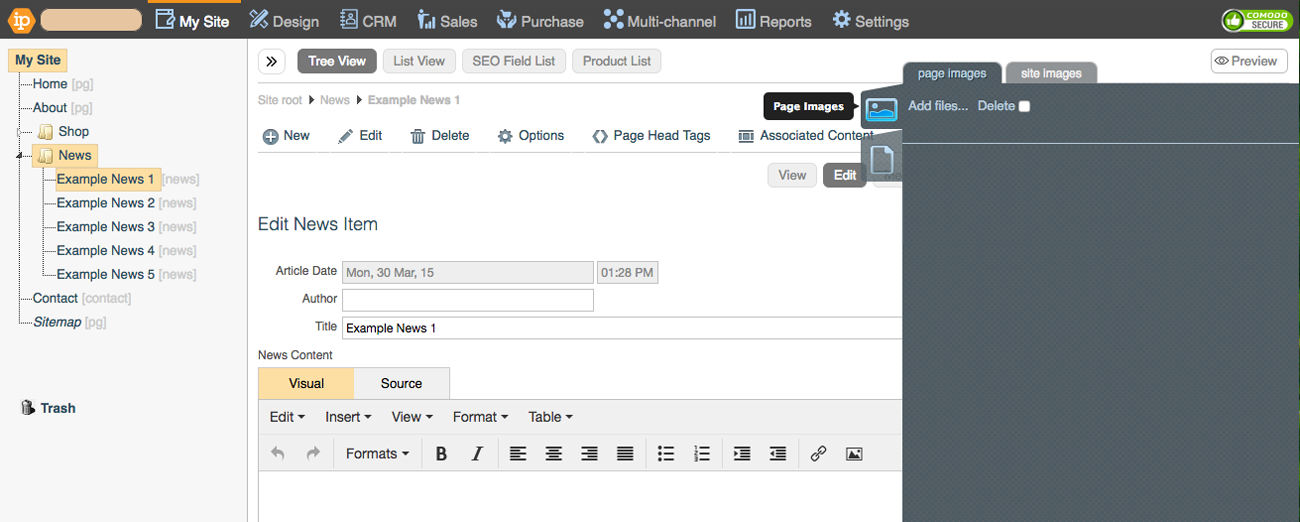Click the numbered list icon
Screen dimensions: 1300x522
click(702, 454)
